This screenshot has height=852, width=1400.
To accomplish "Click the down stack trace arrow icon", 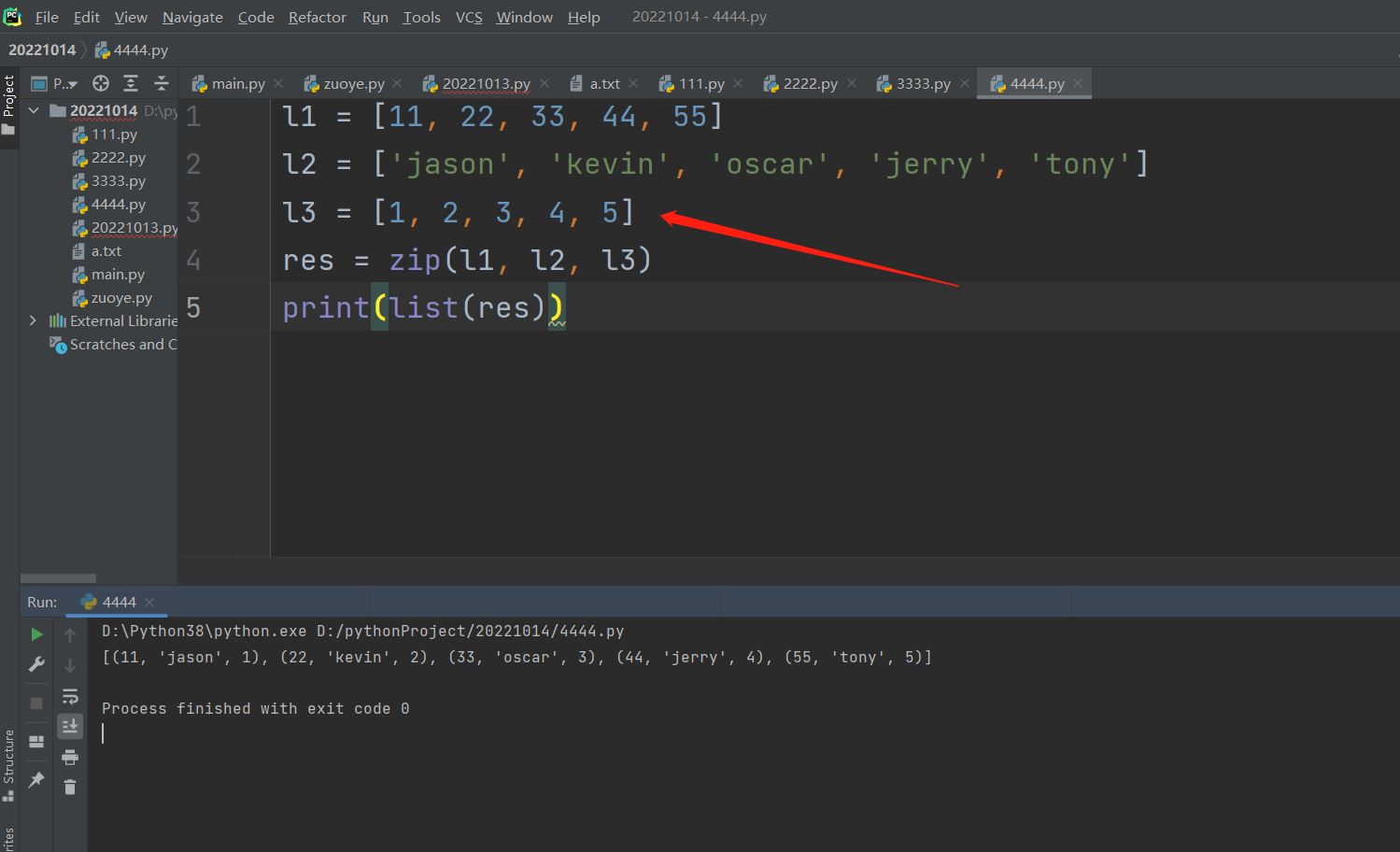I will [x=70, y=666].
